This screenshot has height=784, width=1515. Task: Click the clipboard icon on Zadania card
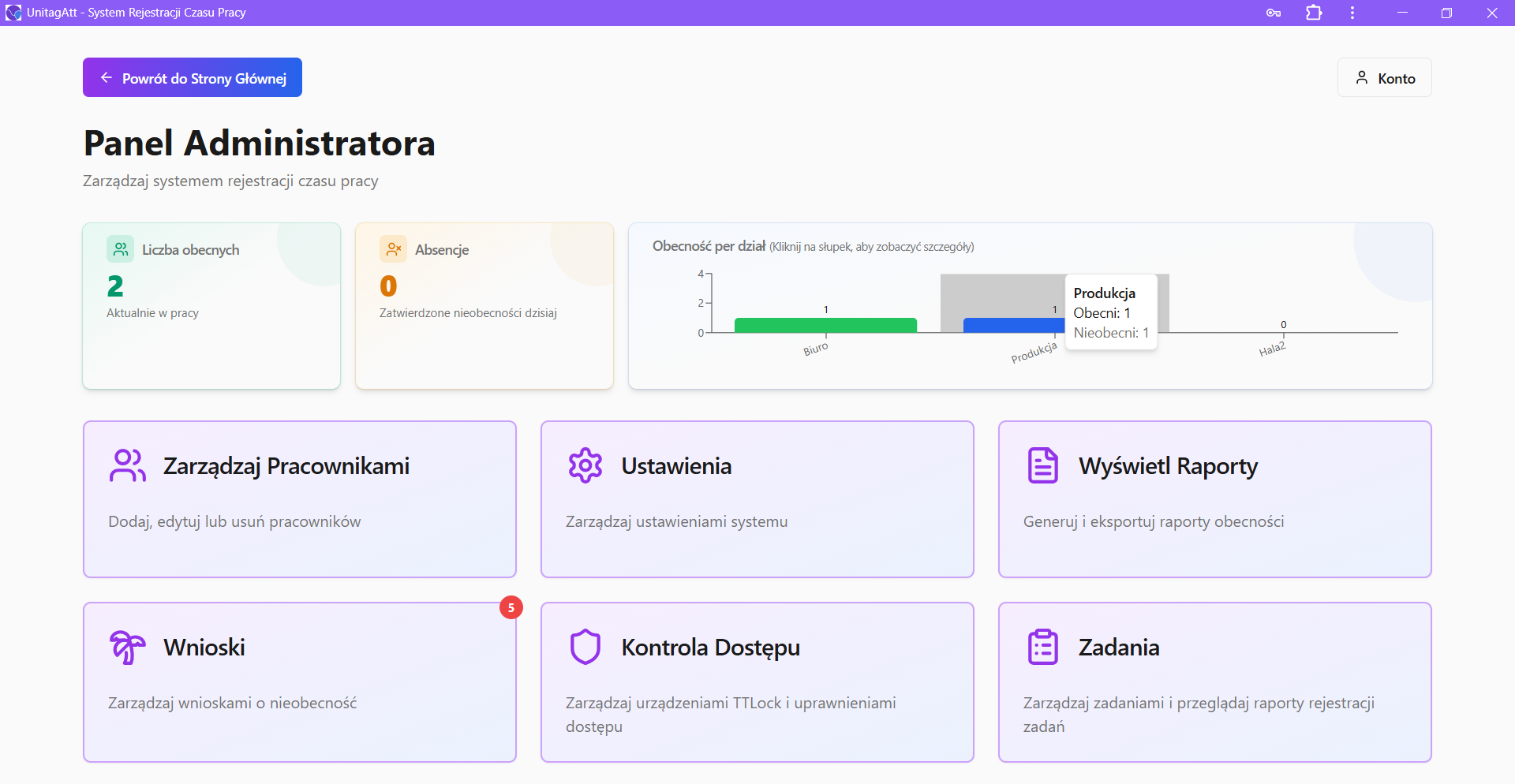[x=1043, y=647]
